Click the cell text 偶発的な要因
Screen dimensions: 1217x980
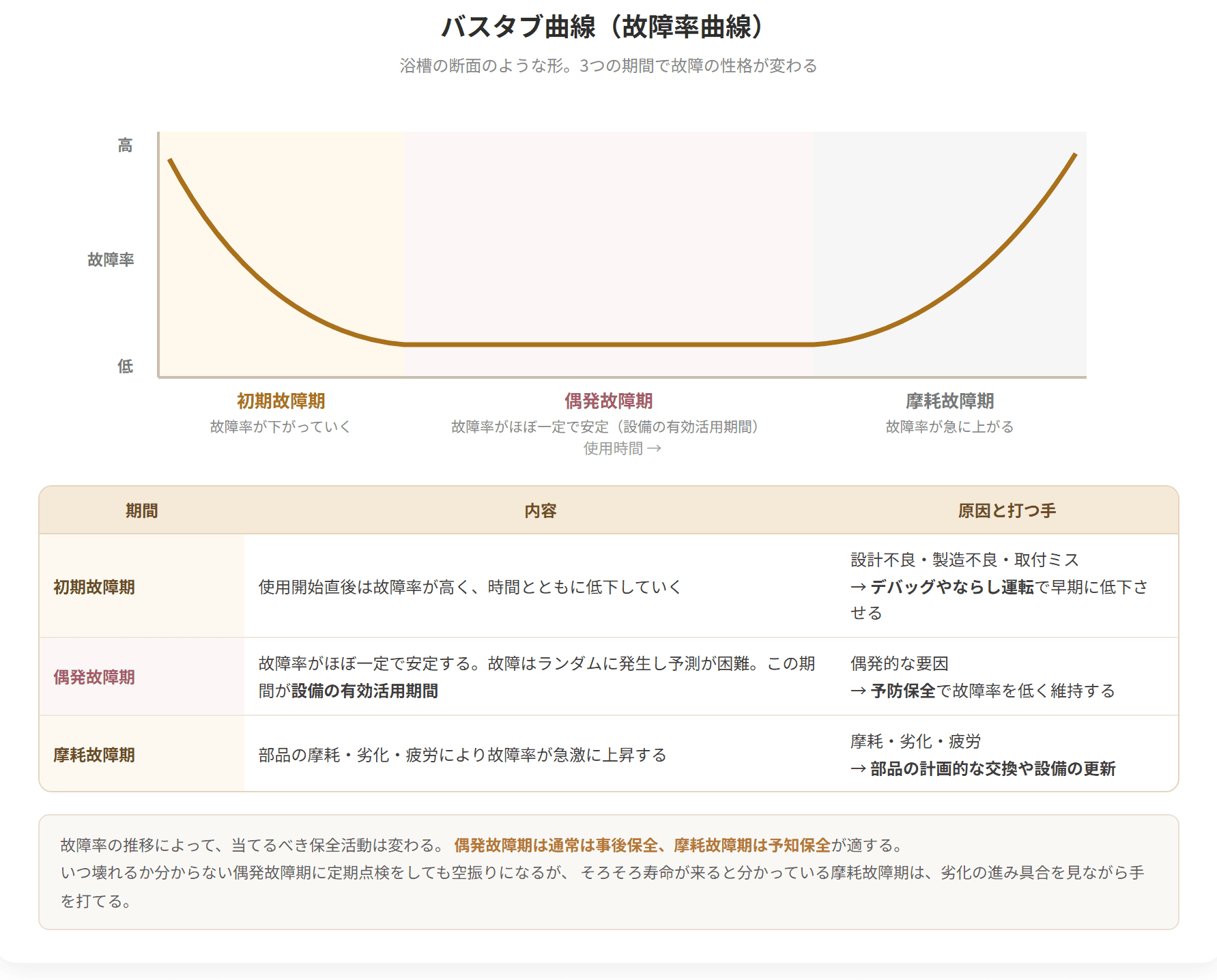click(900, 663)
